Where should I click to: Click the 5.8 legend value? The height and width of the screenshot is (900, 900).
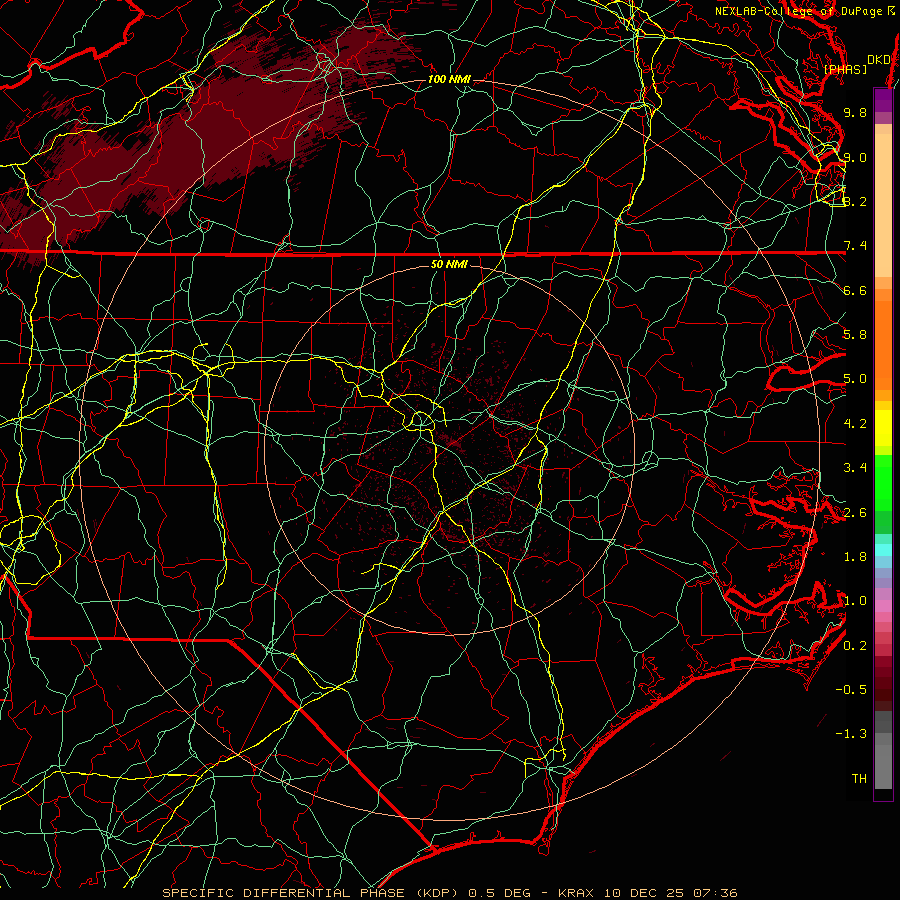point(855,335)
